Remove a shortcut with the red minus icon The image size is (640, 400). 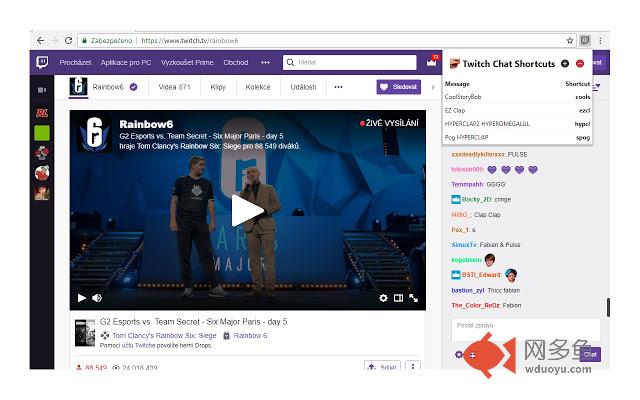[x=580, y=64]
